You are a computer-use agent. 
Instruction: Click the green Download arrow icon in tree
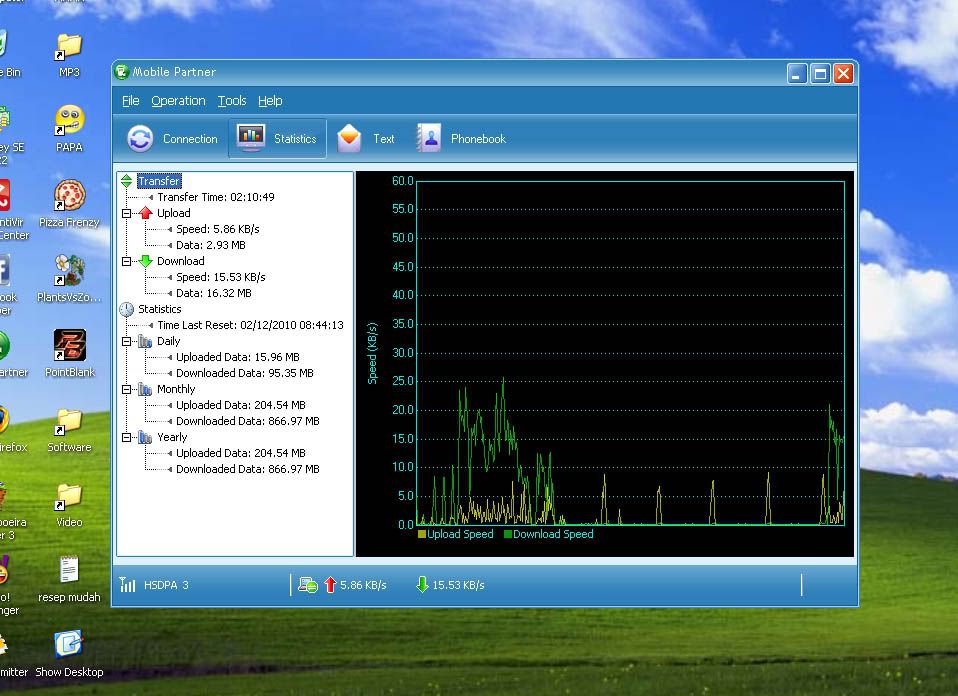pyautogui.click(x=145, y=261)
